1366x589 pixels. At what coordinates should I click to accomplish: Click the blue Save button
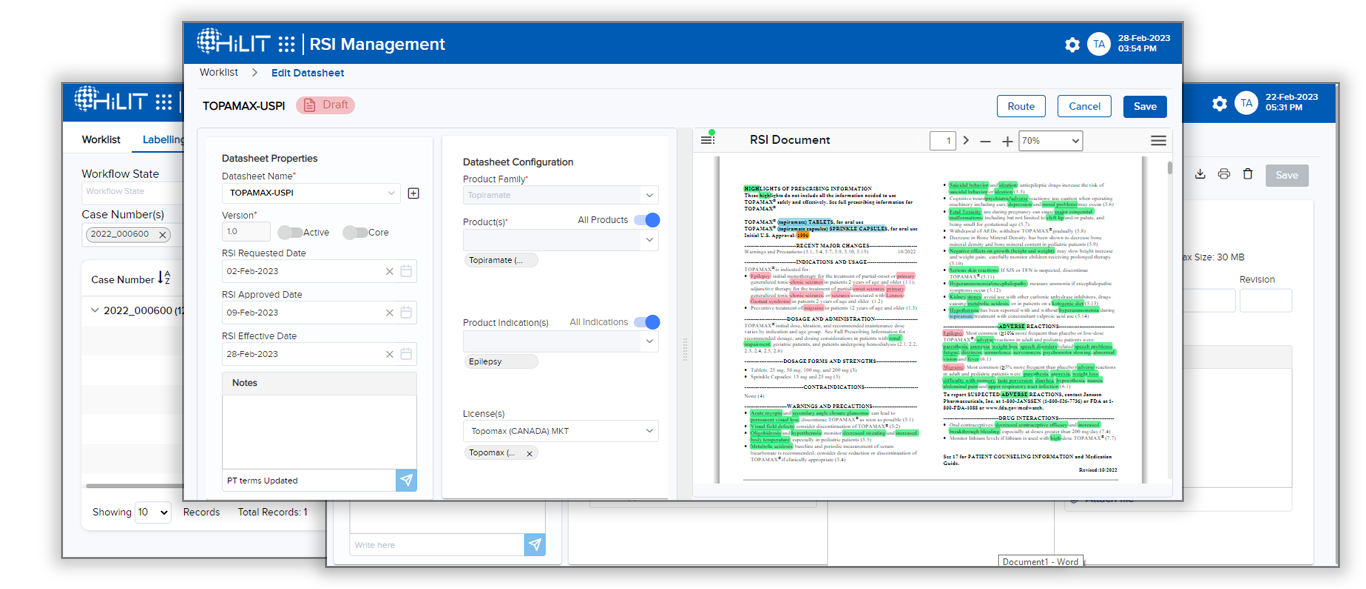pyautogui.click(x=1144, y=106)
